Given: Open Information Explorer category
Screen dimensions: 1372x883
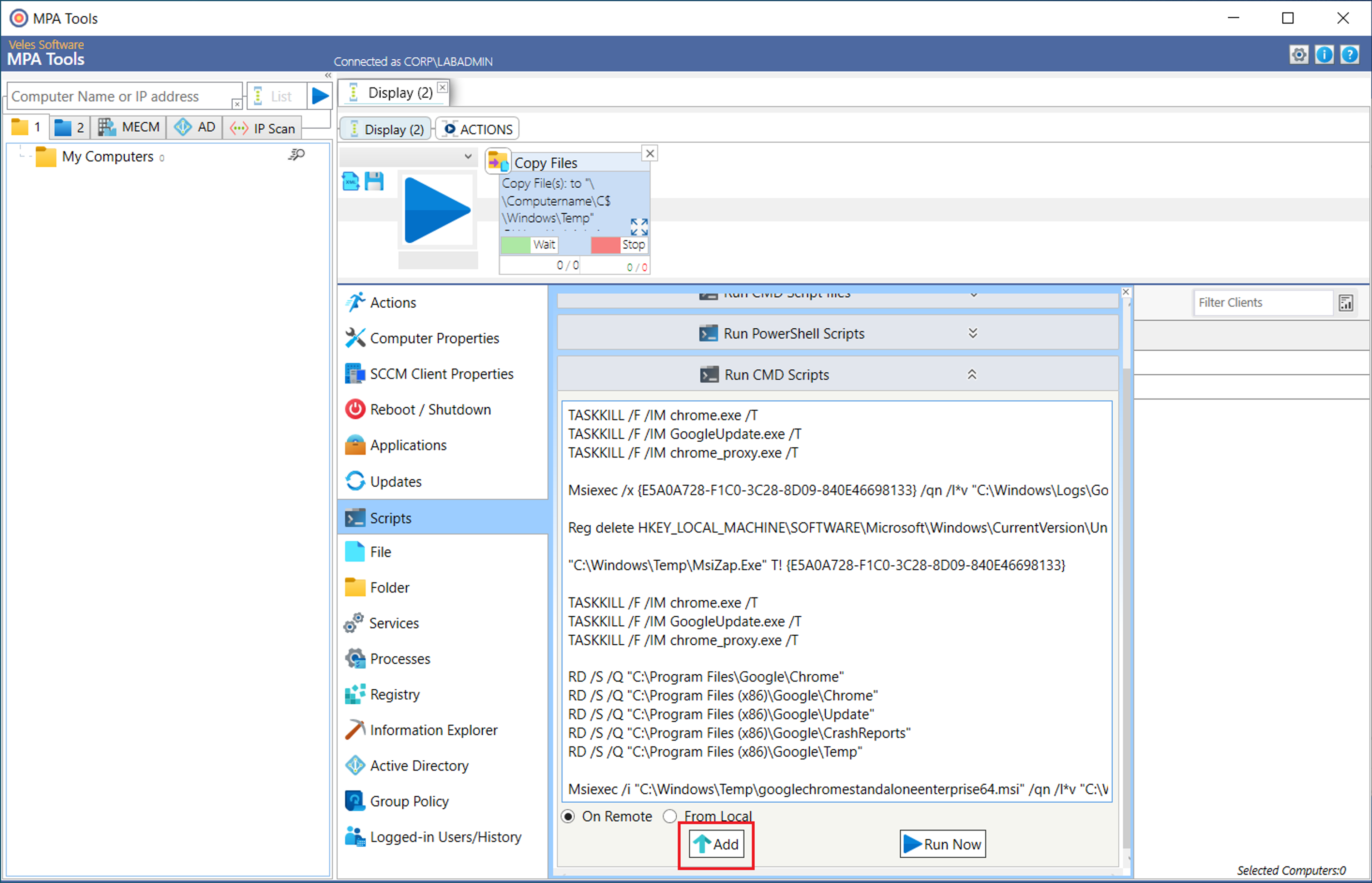Looking at the screenshot, I should click(443, 730).
